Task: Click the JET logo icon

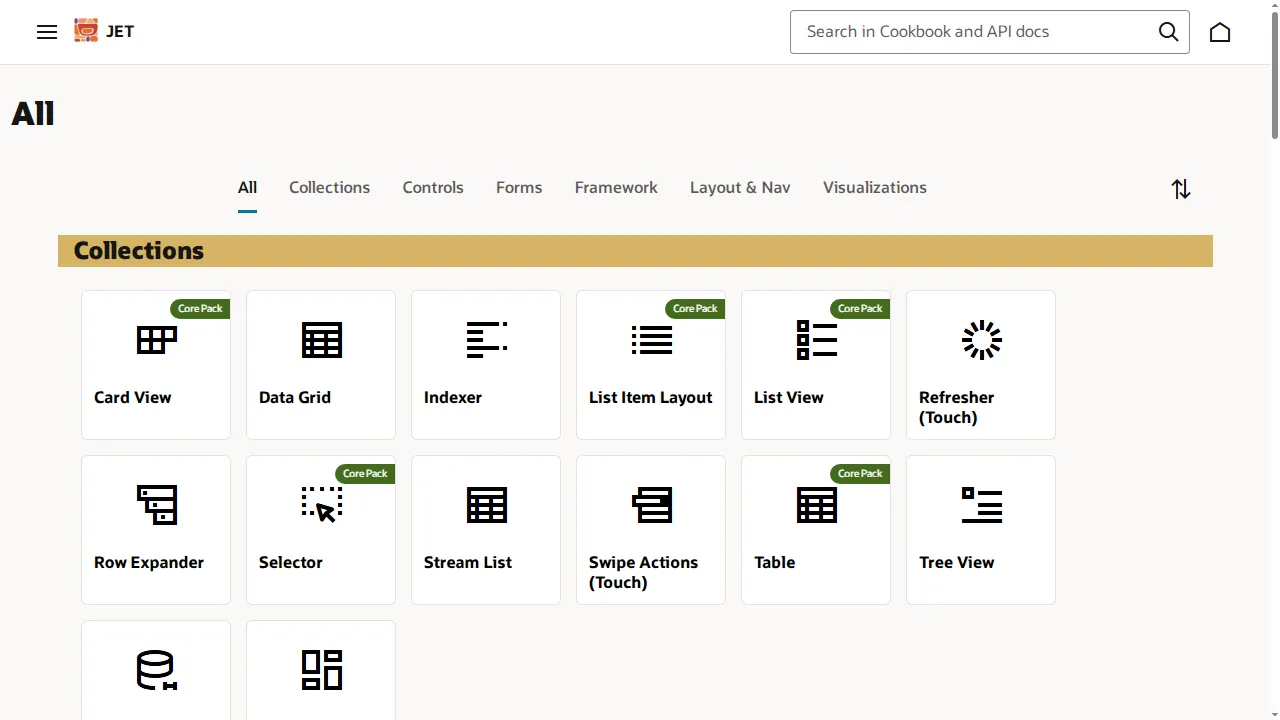Action: pyautogui.click(x=86, y=31)
